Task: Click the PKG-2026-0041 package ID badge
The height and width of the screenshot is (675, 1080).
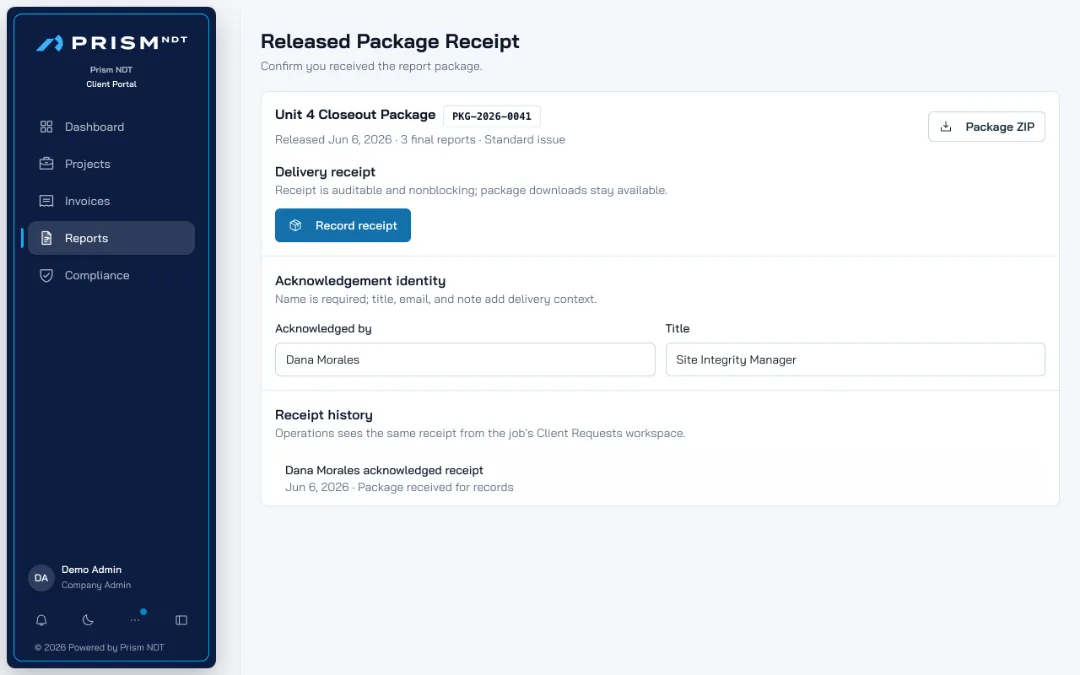Action: point(492,116)
